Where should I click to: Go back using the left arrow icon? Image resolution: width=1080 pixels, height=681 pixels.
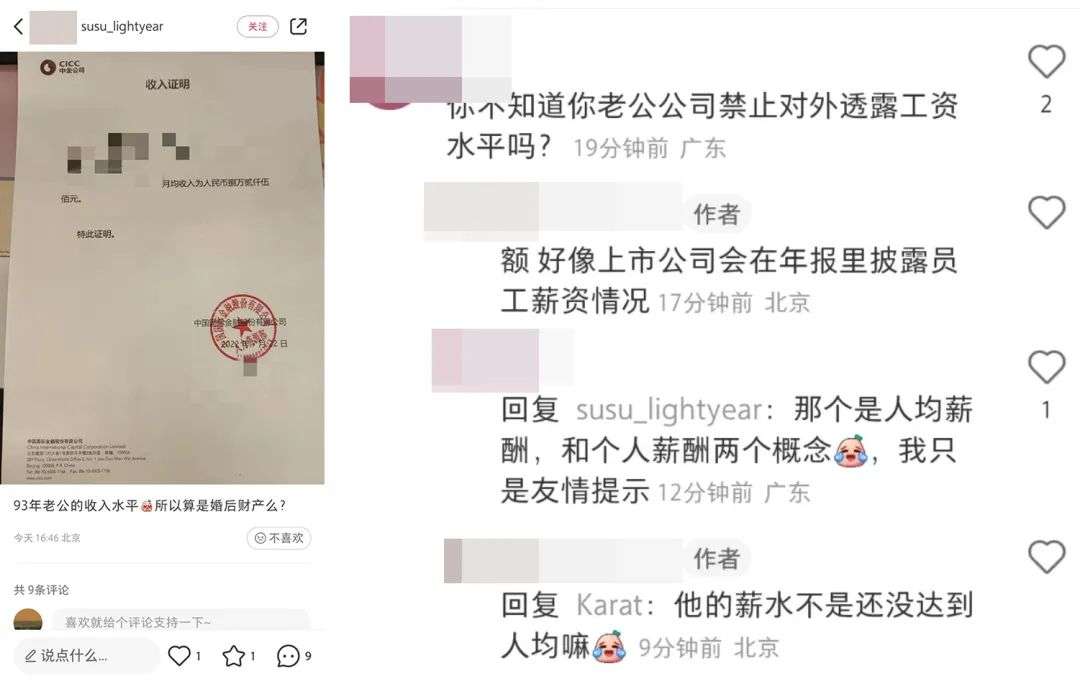tap(19, 27)
